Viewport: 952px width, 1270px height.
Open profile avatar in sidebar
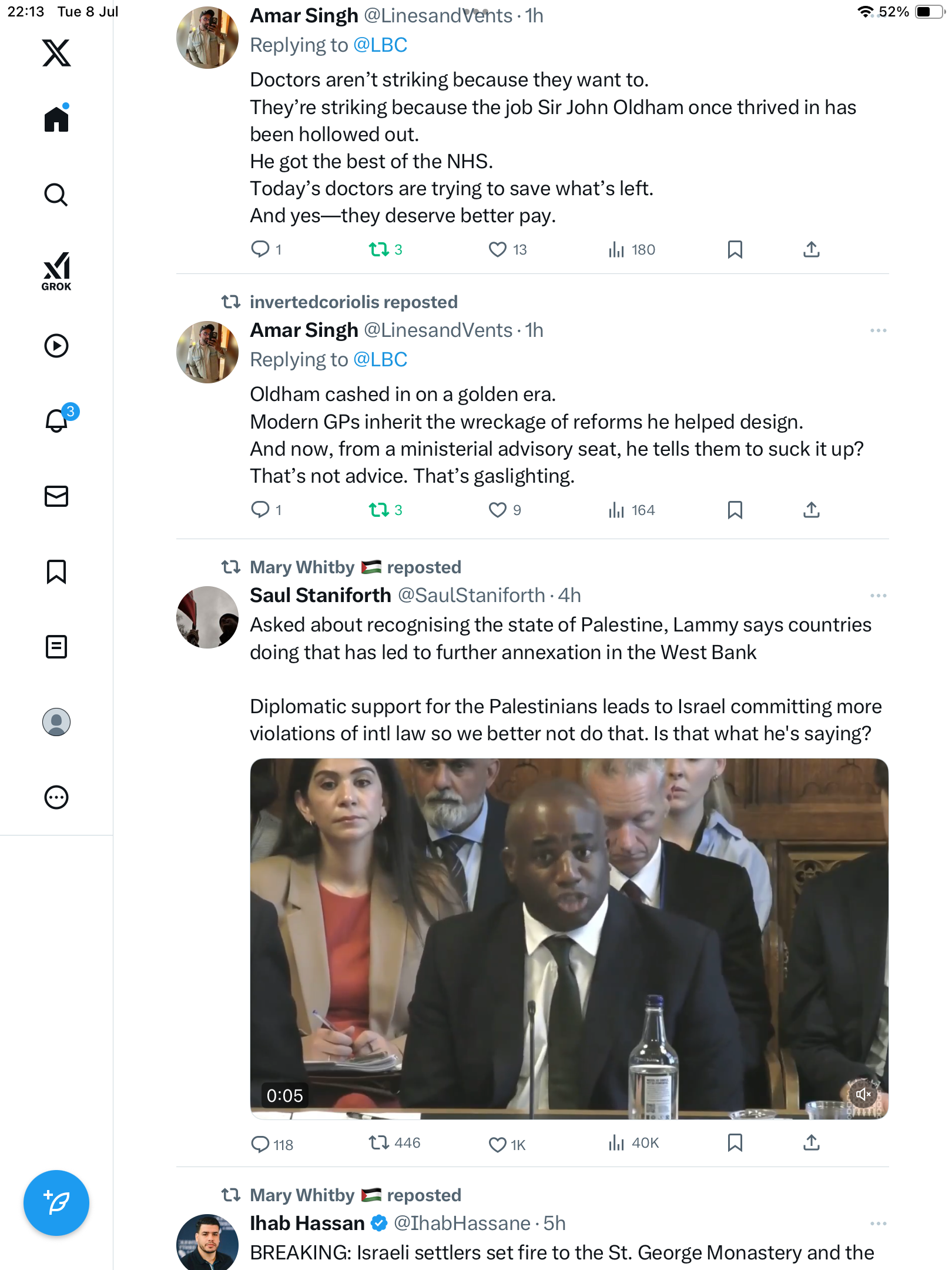pos(56,722)
